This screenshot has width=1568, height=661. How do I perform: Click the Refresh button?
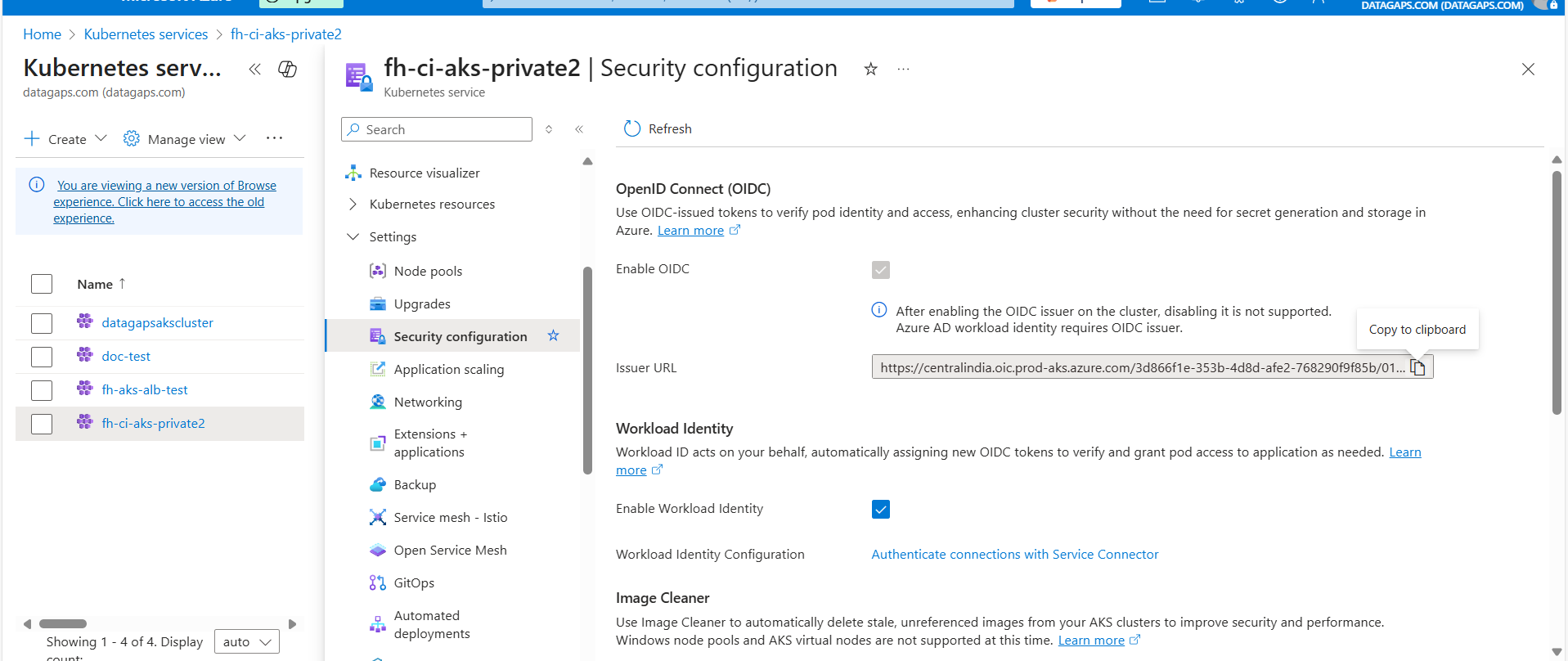click(x=658, y=128)
